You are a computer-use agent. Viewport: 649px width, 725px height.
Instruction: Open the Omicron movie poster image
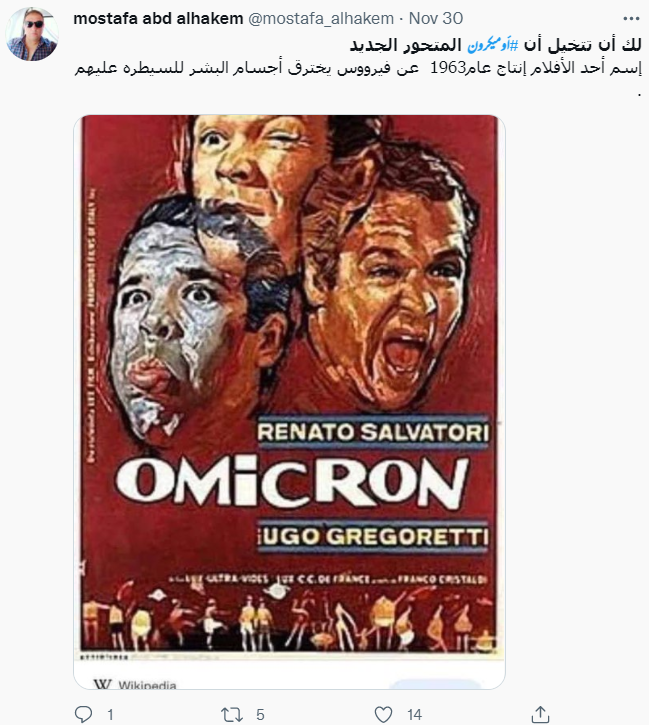(289, 386)
